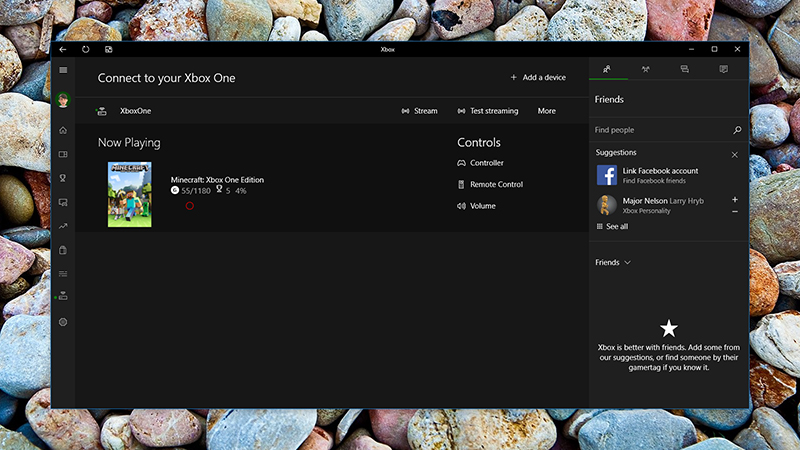Minimize the Xbox window
The width and height of the screenshot is (800, 450).
[x=691, y=49]
